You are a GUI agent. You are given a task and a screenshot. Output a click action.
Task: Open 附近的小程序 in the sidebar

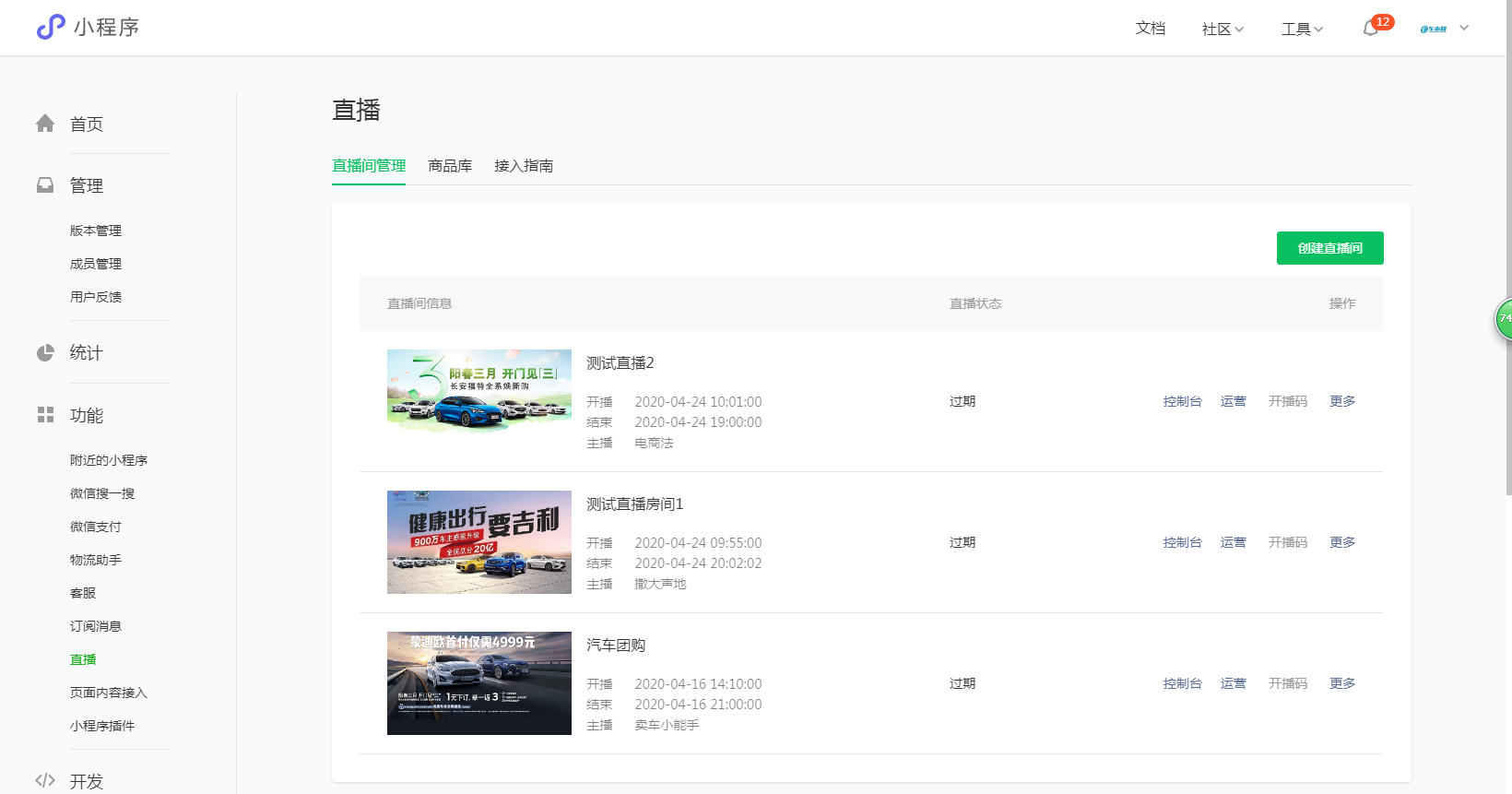coord(109,460)
